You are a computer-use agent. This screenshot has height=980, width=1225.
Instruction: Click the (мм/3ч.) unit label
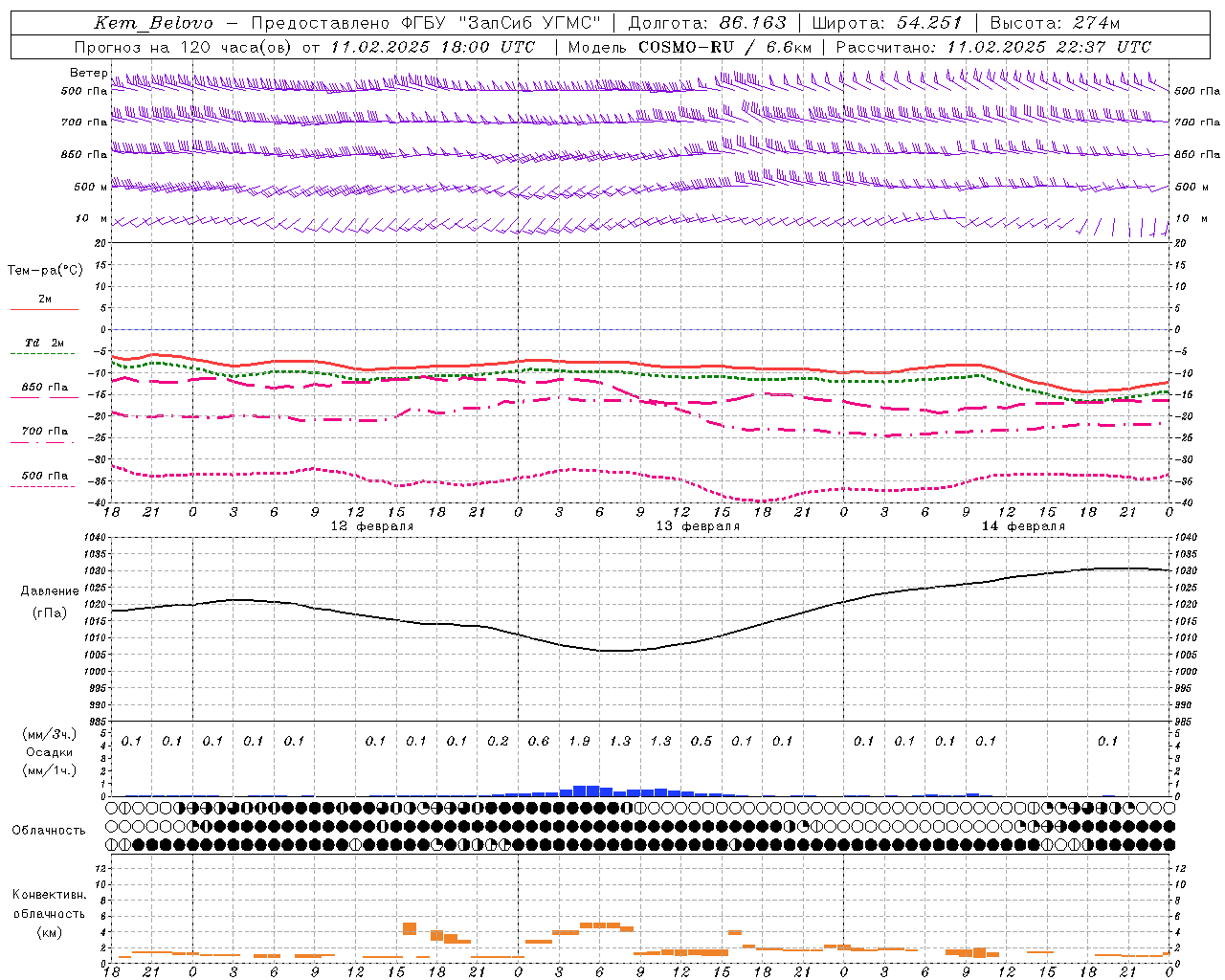pos(50,734)
